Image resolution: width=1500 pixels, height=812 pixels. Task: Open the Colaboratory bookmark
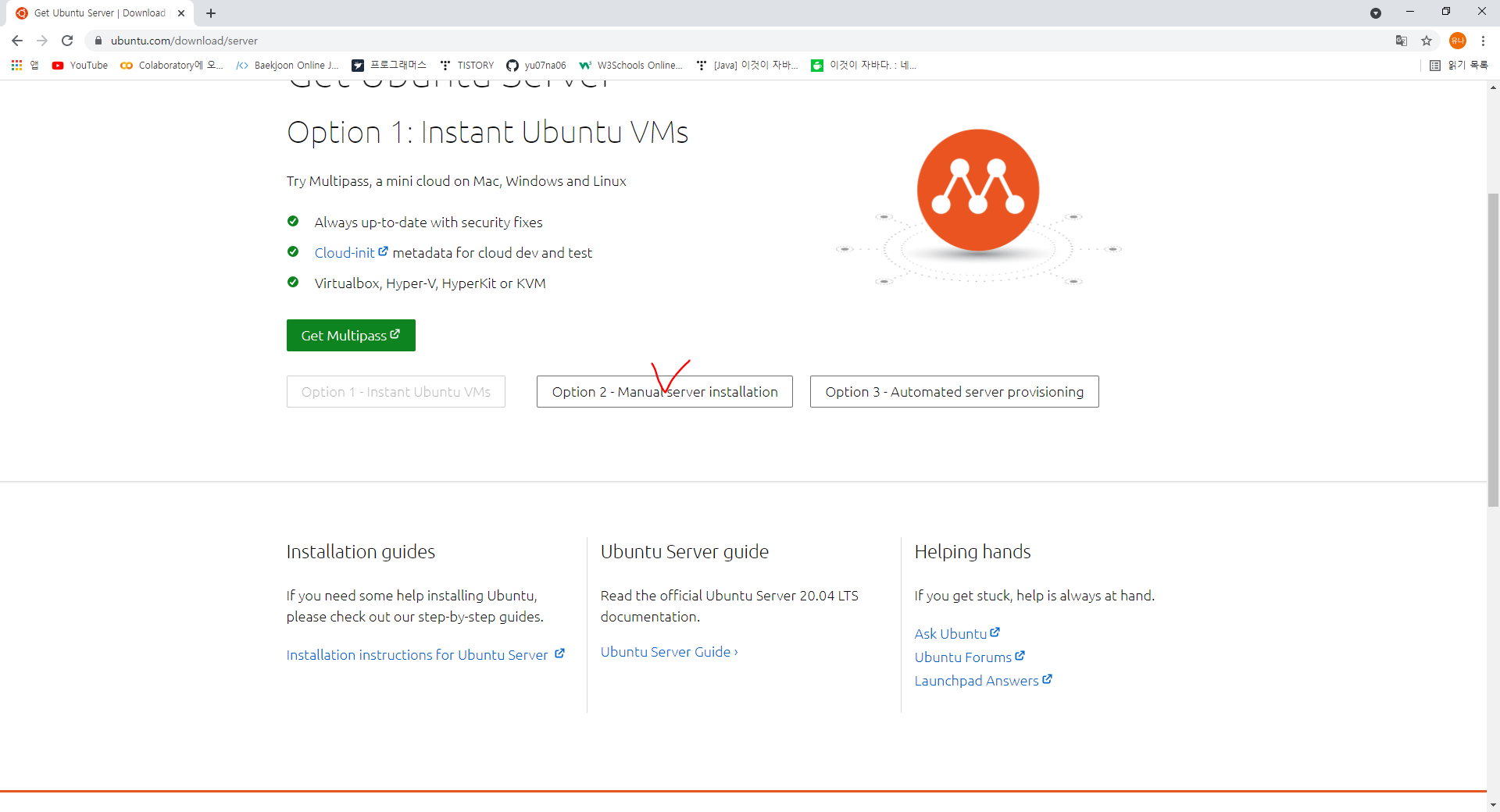click(172, 66)
